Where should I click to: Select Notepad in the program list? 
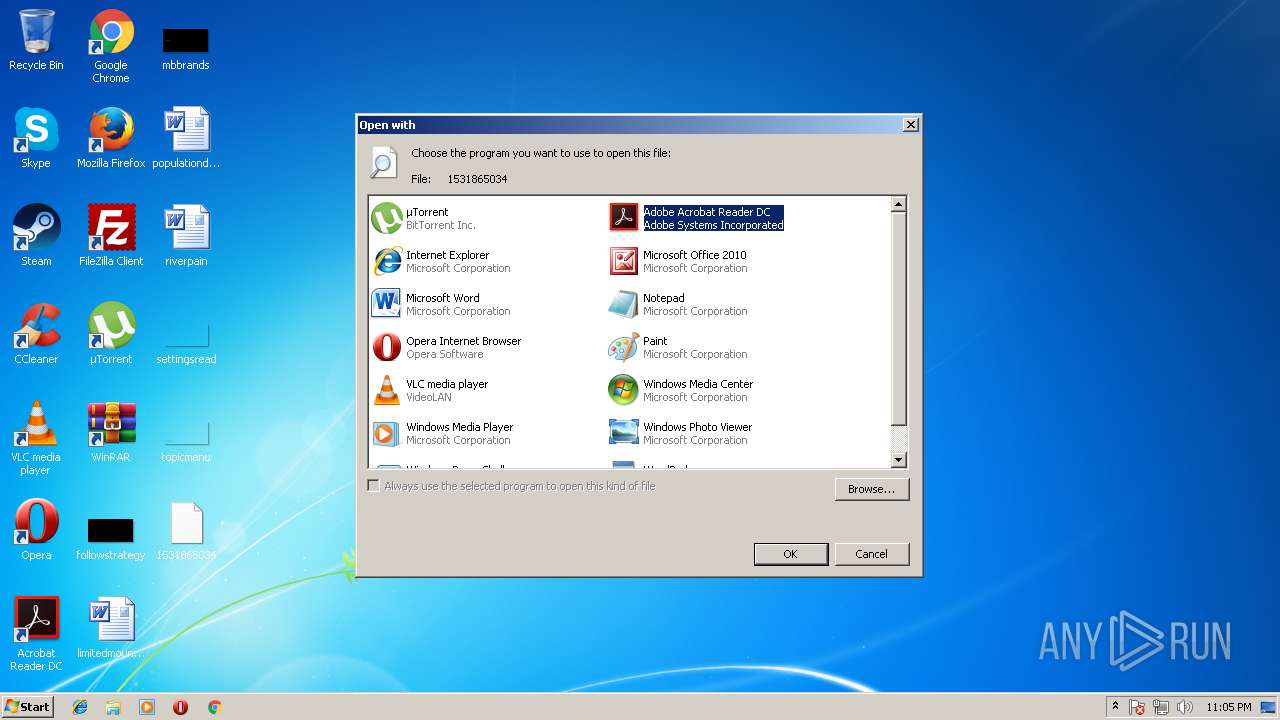678,304
